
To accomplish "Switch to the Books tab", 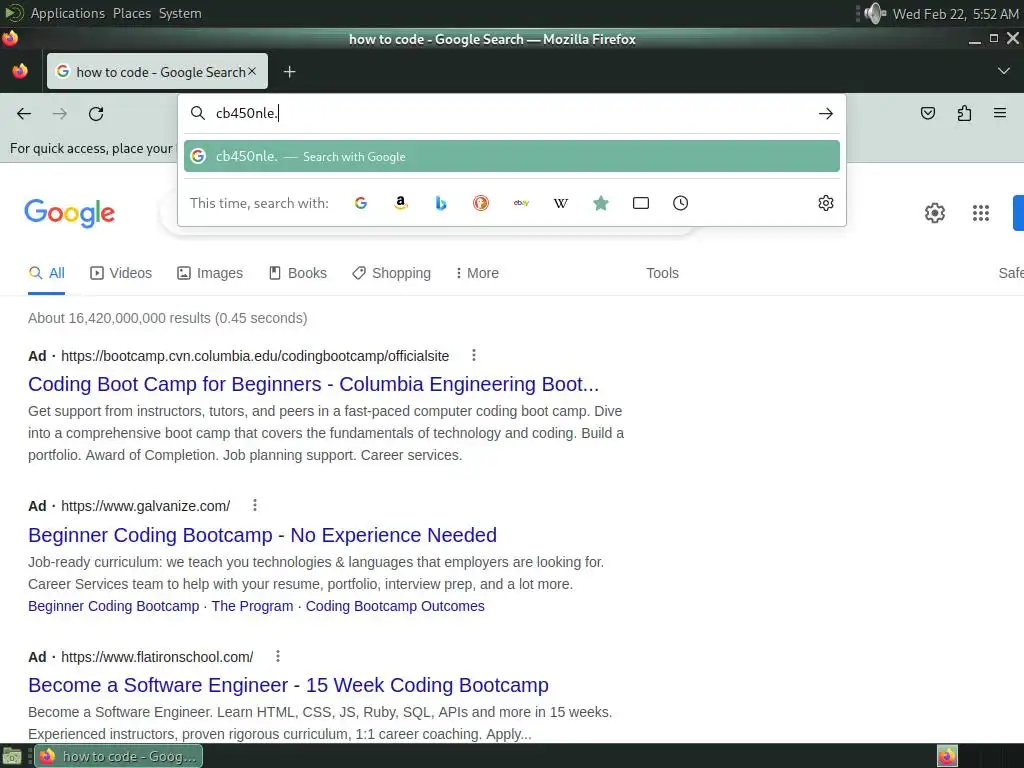I will (298, 273).
